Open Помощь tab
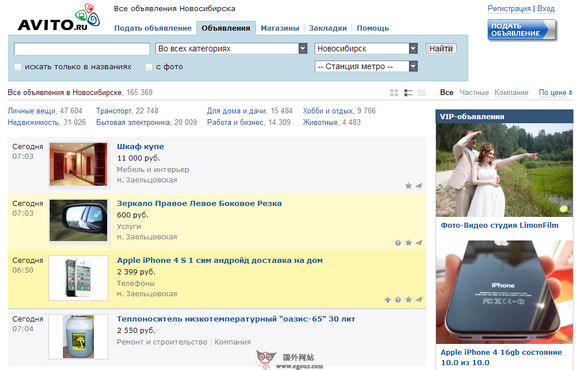This screenshot has width=580, height=370. pyautogui.click(x=372, y=28)
